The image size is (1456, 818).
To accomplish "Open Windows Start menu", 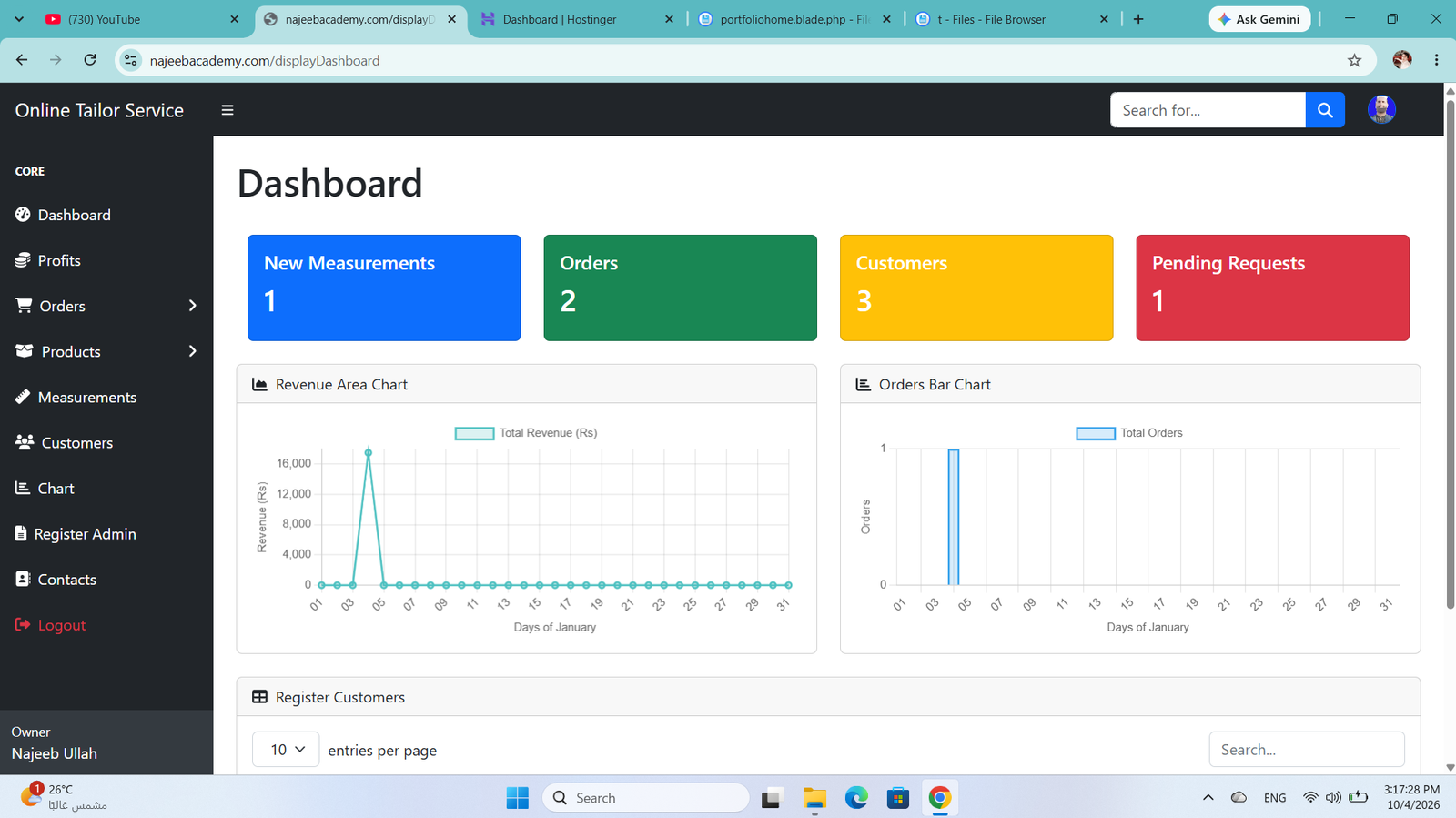I will coord(517,798).
